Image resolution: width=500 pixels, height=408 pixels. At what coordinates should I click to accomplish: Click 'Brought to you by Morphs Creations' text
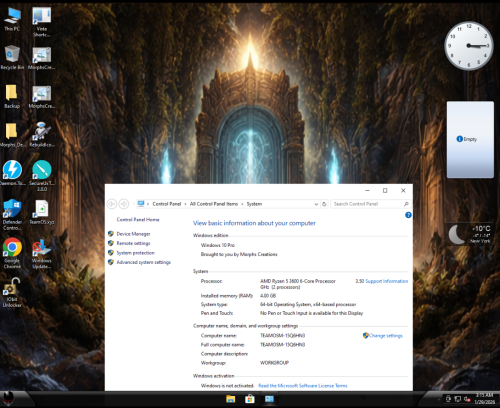coord(239,254)
